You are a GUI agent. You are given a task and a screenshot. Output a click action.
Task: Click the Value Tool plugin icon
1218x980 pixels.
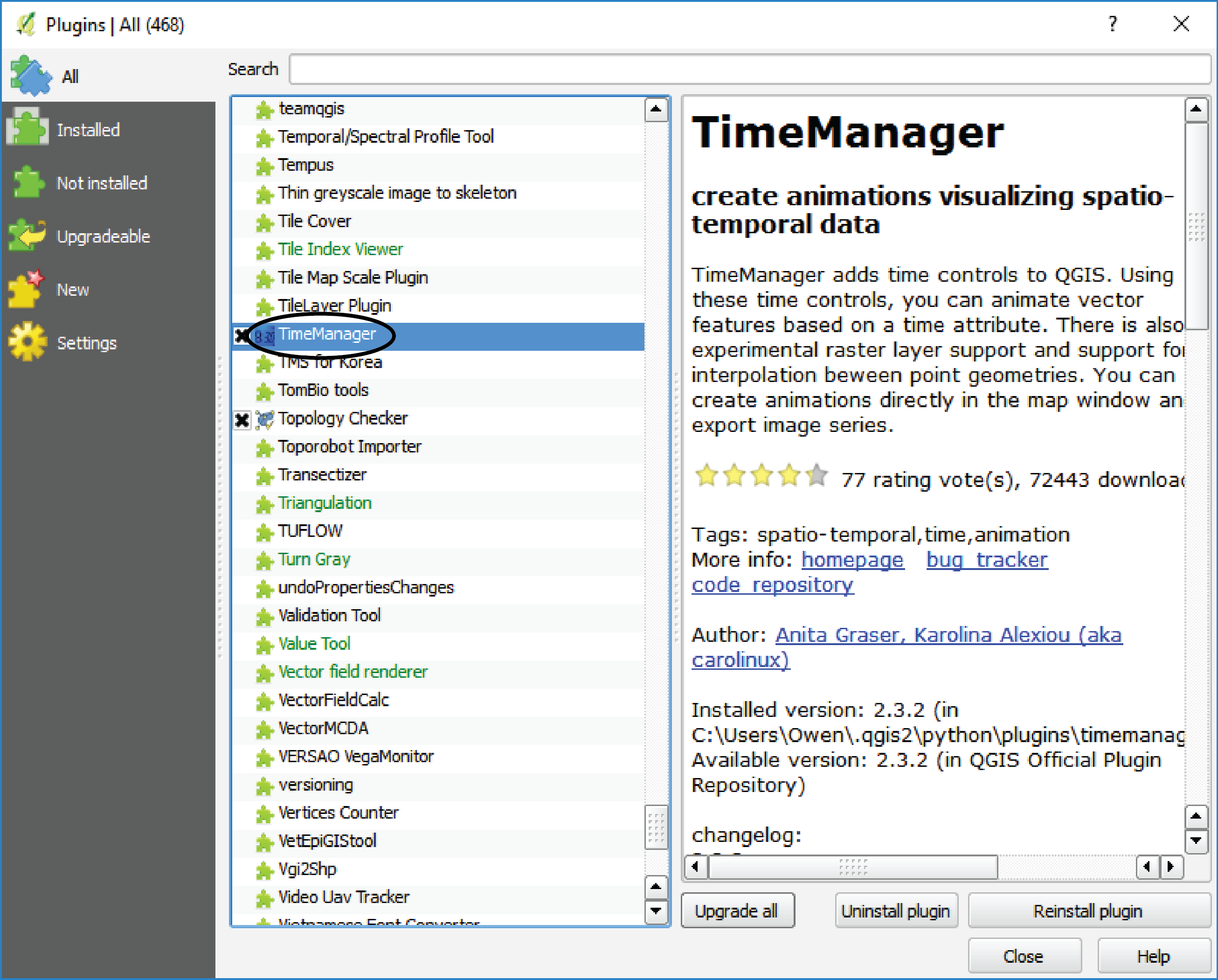[x=264, y=645]
